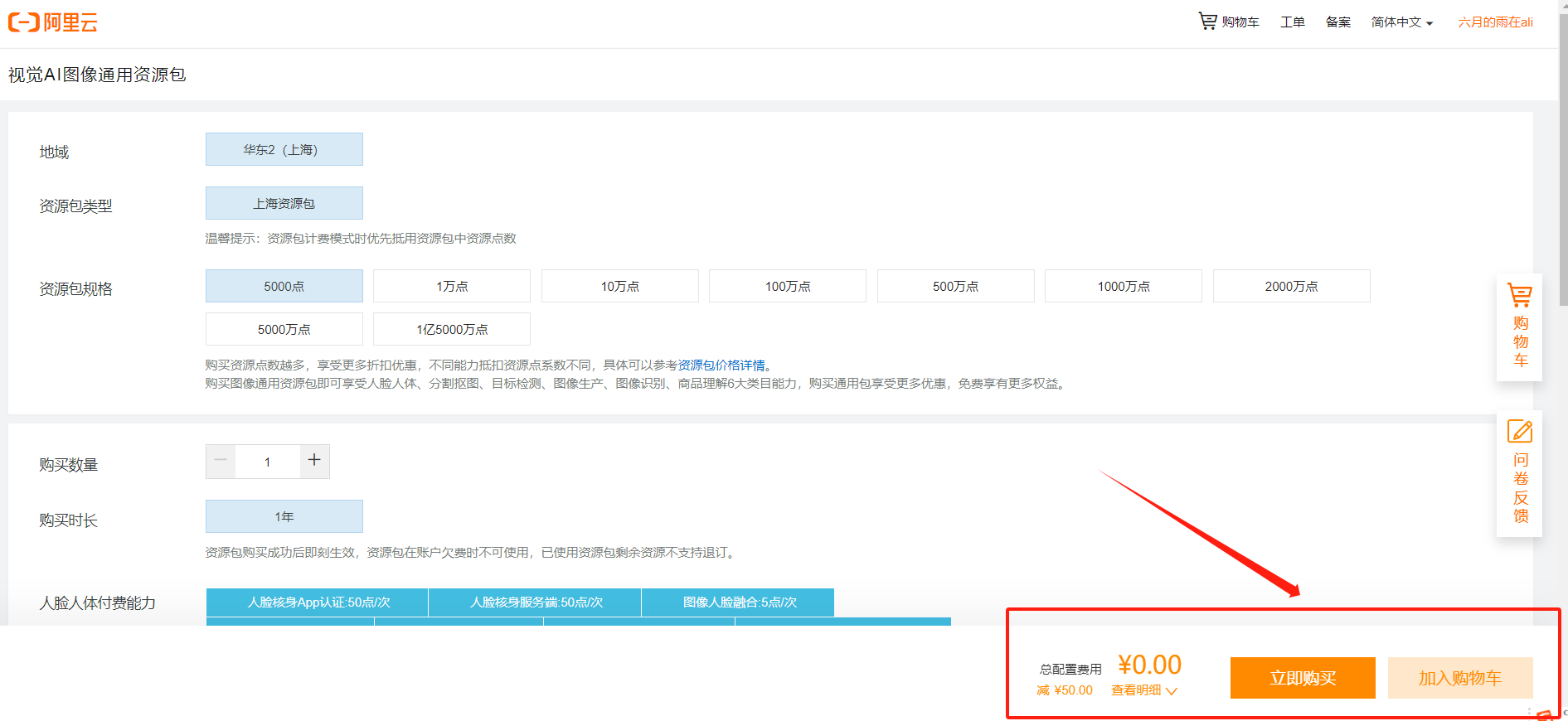Choose the 500万点 package size

(956, 286)
